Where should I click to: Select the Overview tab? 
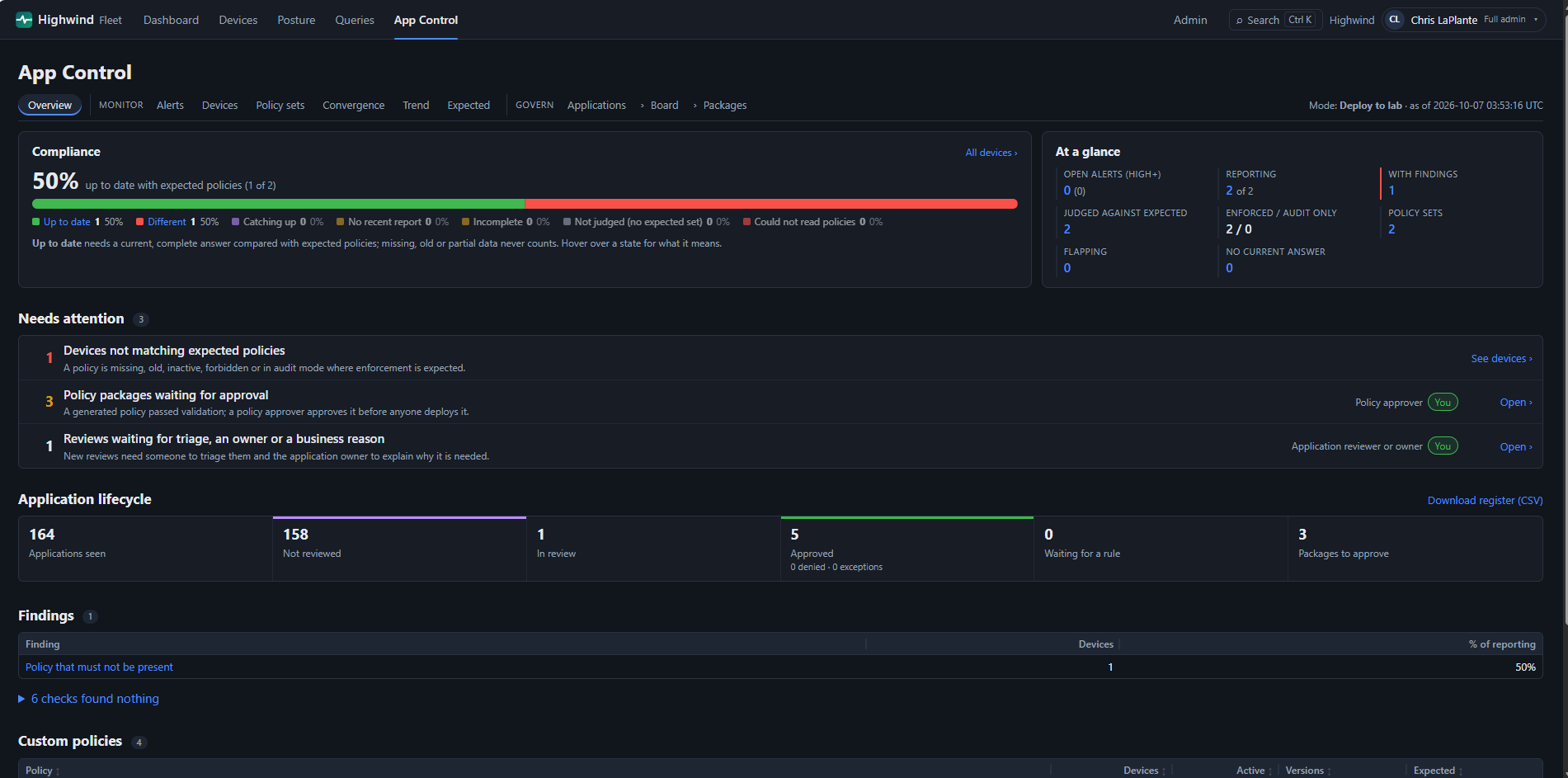pyautogui.click(x=49, y=105)
